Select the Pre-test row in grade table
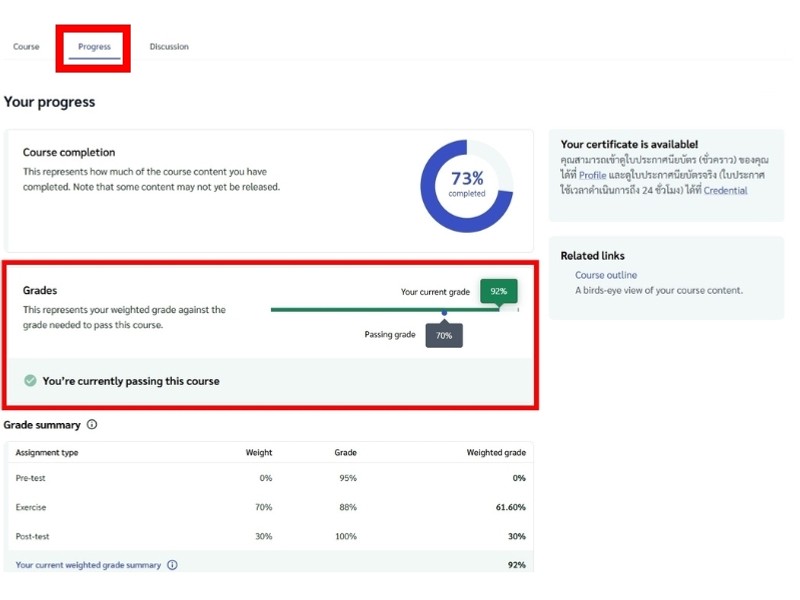Viewport: 800px width, 600px height. pos(270,478)
